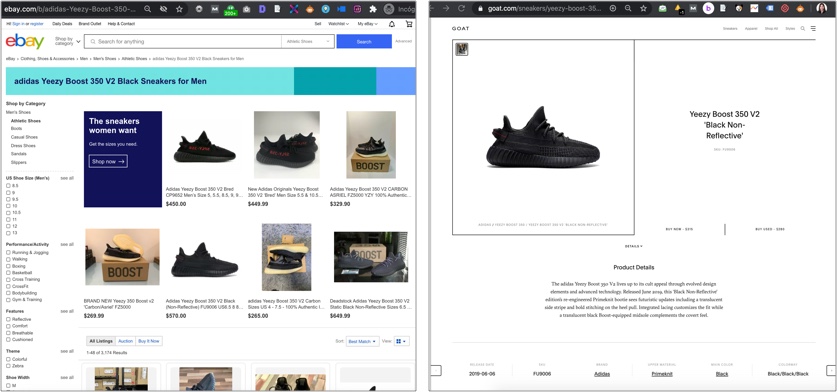Enable Basketball activity filter

tap(8, 273)
